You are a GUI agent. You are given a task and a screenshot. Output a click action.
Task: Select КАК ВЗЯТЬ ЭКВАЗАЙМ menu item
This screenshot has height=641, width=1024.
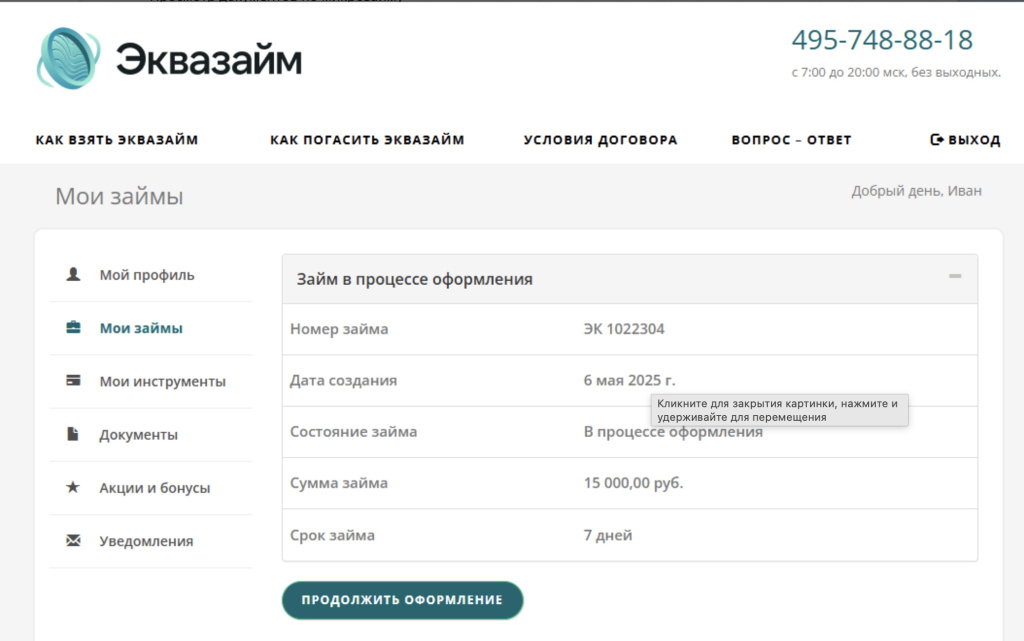[x=119, y=139]
